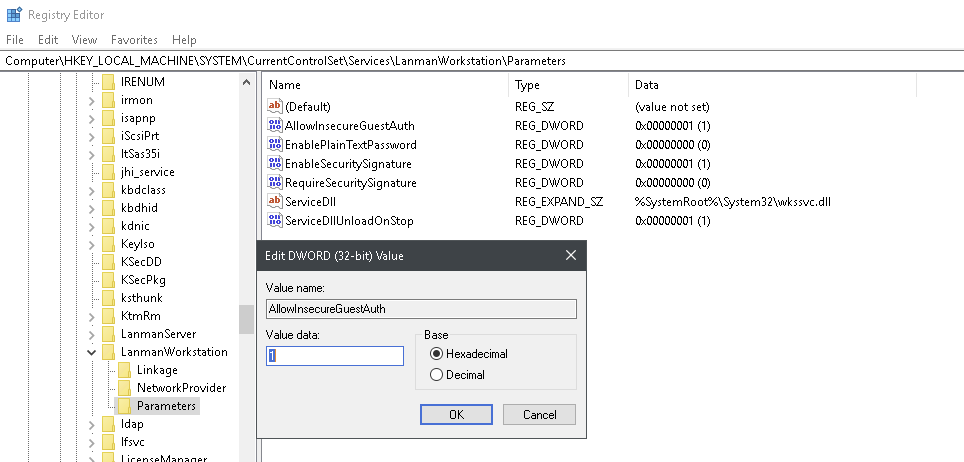Select the AllowInsecureGuestAuth DWORD icon
The image size is (964, 462).
pos(275,125)
